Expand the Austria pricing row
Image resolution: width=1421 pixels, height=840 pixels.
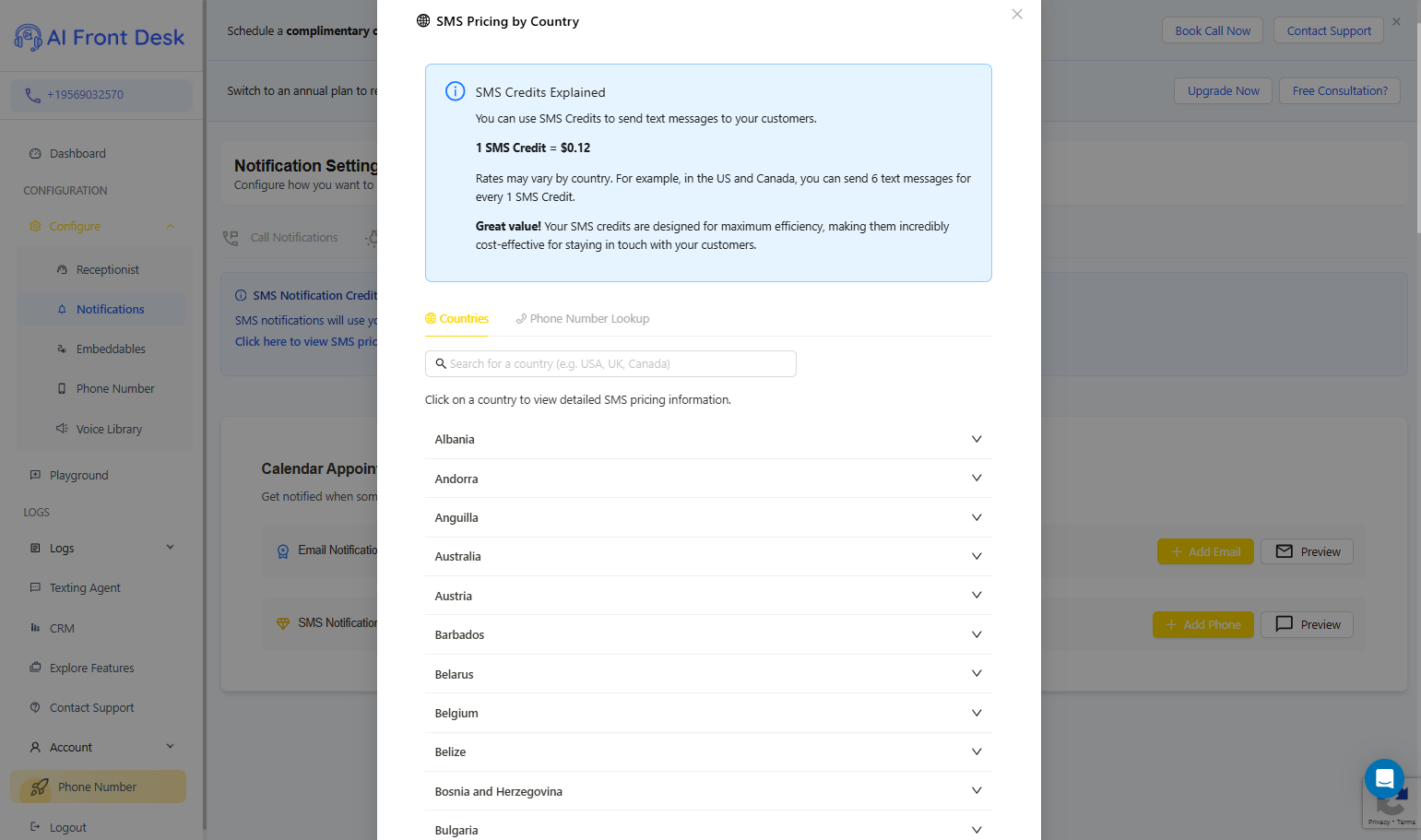click(x=708, y=596)
